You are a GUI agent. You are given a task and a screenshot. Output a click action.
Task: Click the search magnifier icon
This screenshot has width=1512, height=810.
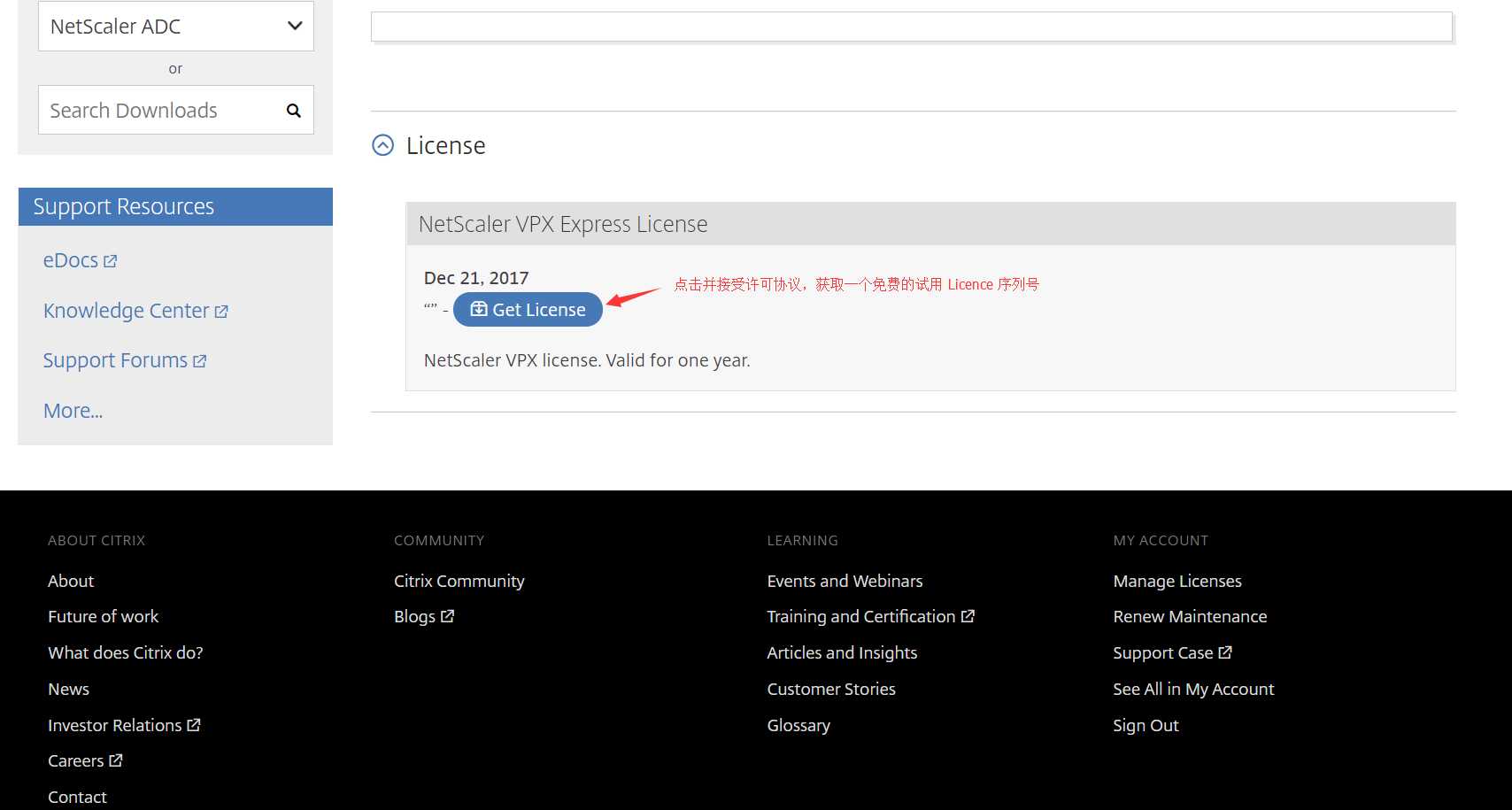pyautogui.click(x=294, y=111)
